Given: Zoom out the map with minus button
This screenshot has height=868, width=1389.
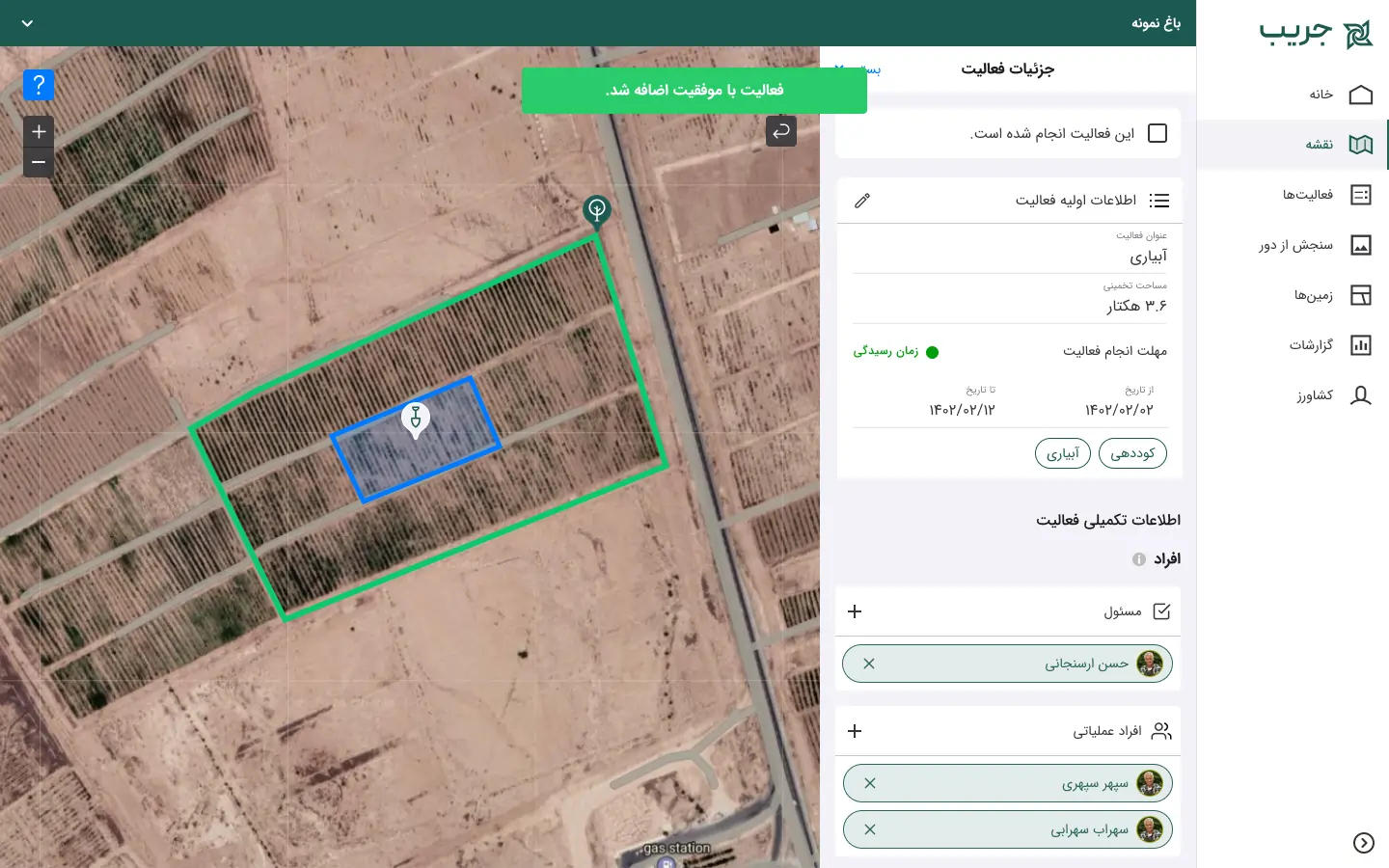Looking at the screenshot, I should click(x=39, y=162).
